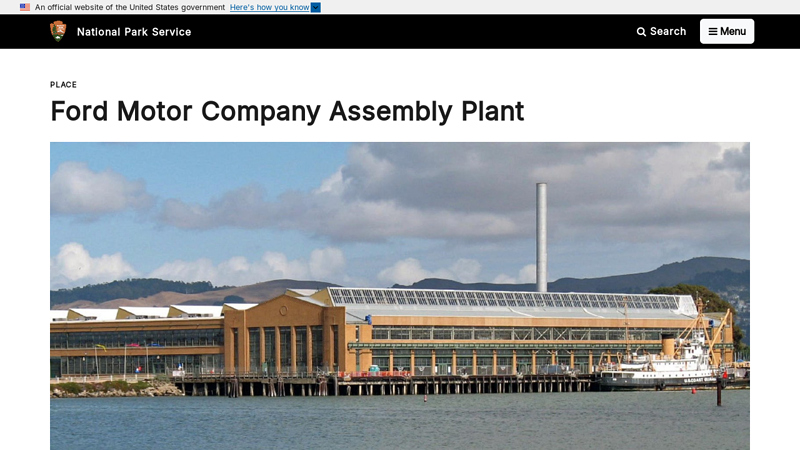The height and width of the screenshot is (450, 800).
Task: Click the US flag icon
Action: 25,7
